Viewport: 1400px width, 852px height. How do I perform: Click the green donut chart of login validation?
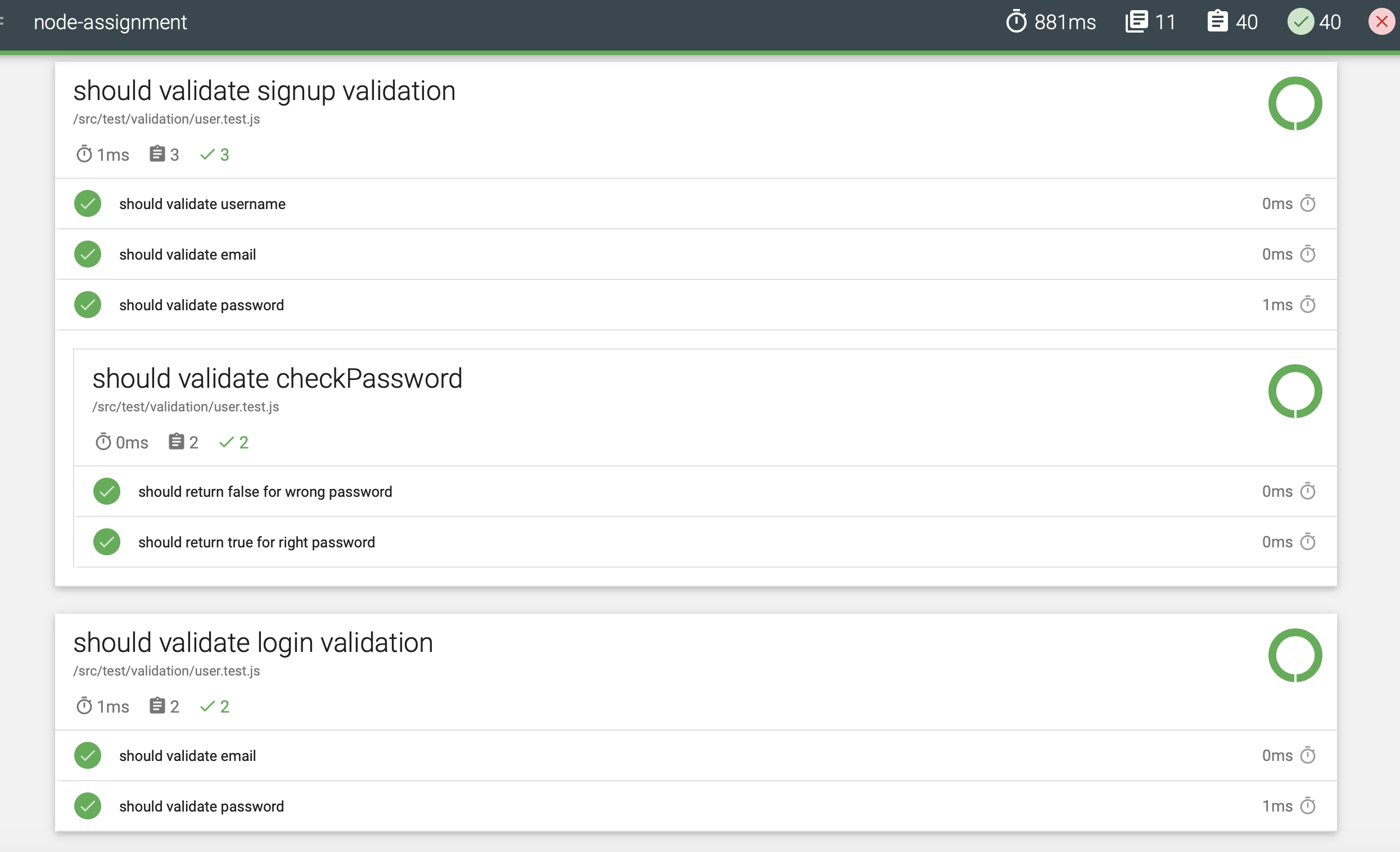1295,655
